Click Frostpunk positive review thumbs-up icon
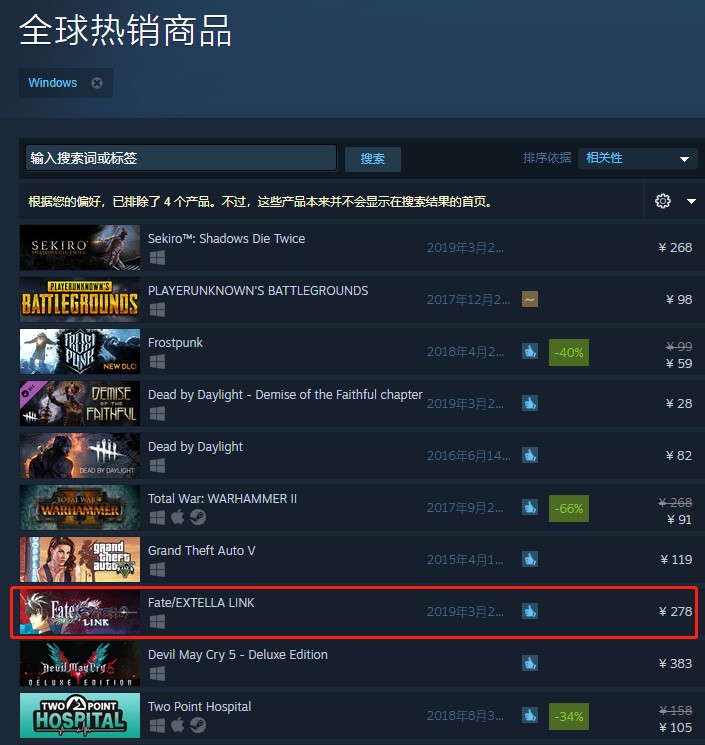Screen dimensions: 705x745 [x=530, y=352]
